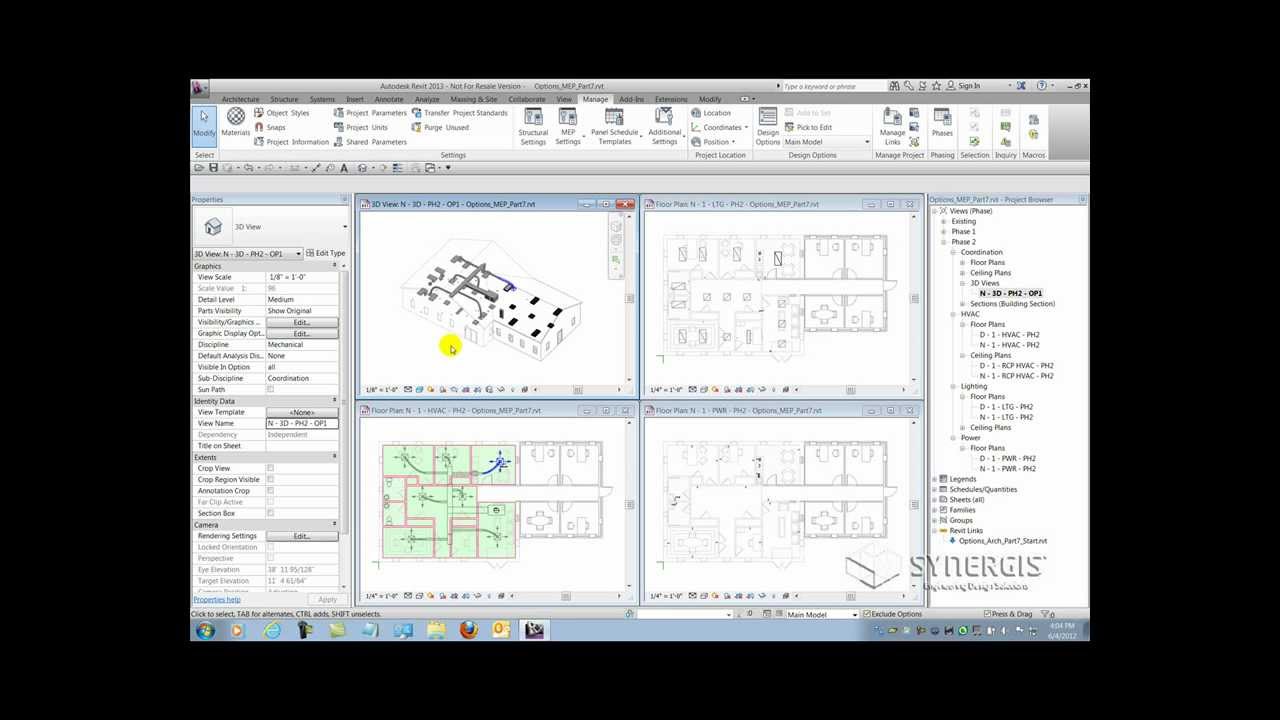Open Panel Schedule Templates

coord(614,126)
